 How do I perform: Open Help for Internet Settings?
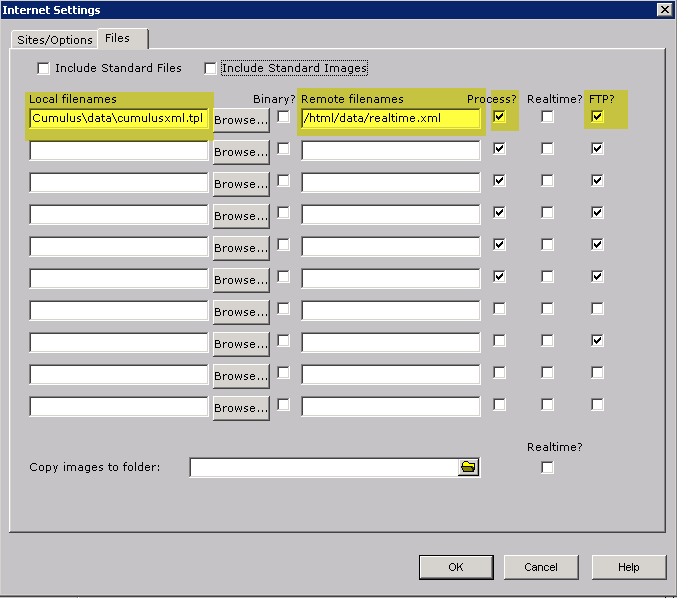point(628,567)
